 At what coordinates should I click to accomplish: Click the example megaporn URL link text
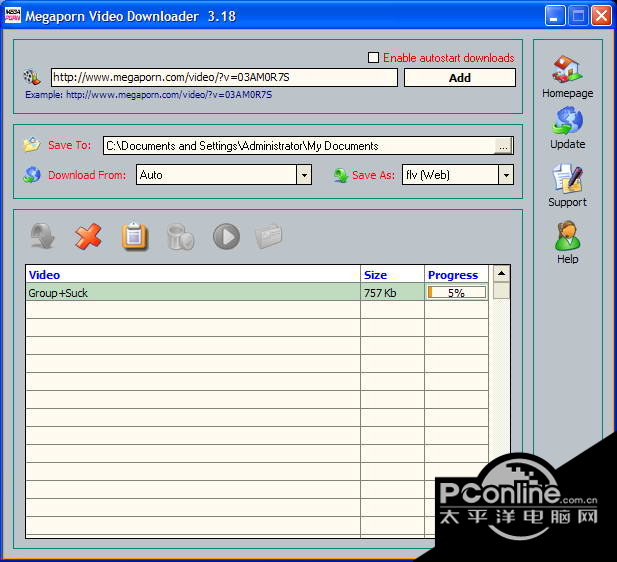(169, 94)
